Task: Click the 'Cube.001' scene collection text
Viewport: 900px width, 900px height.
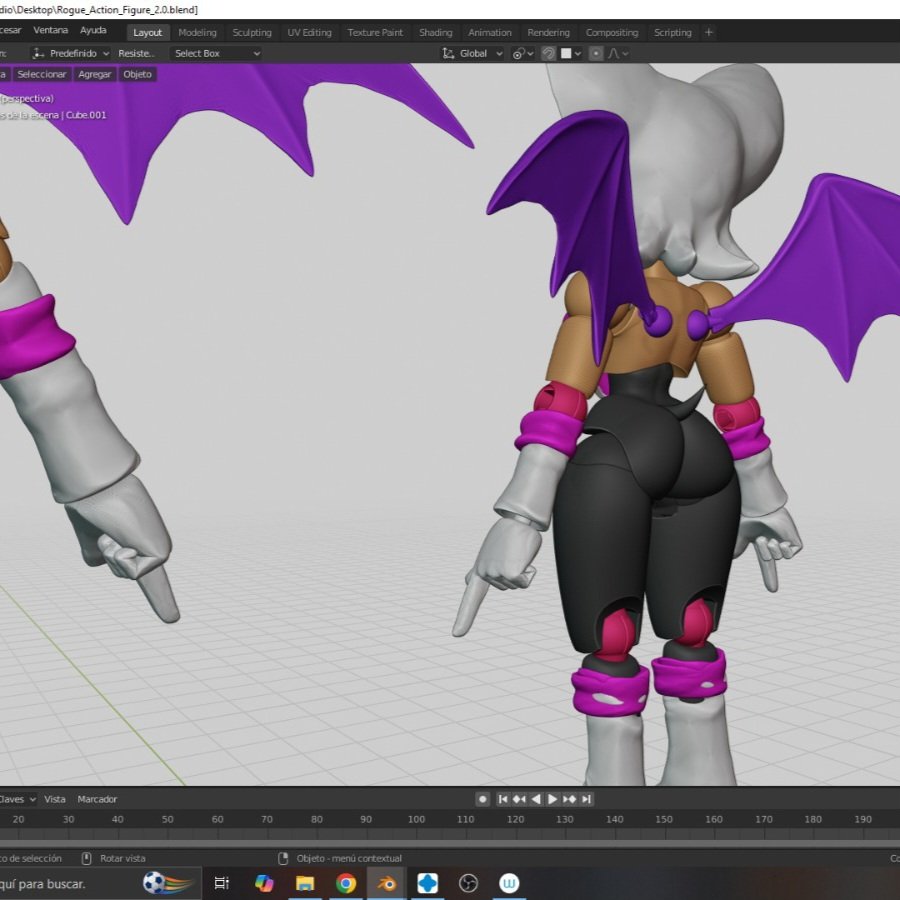Action: [x=86, y=115]
